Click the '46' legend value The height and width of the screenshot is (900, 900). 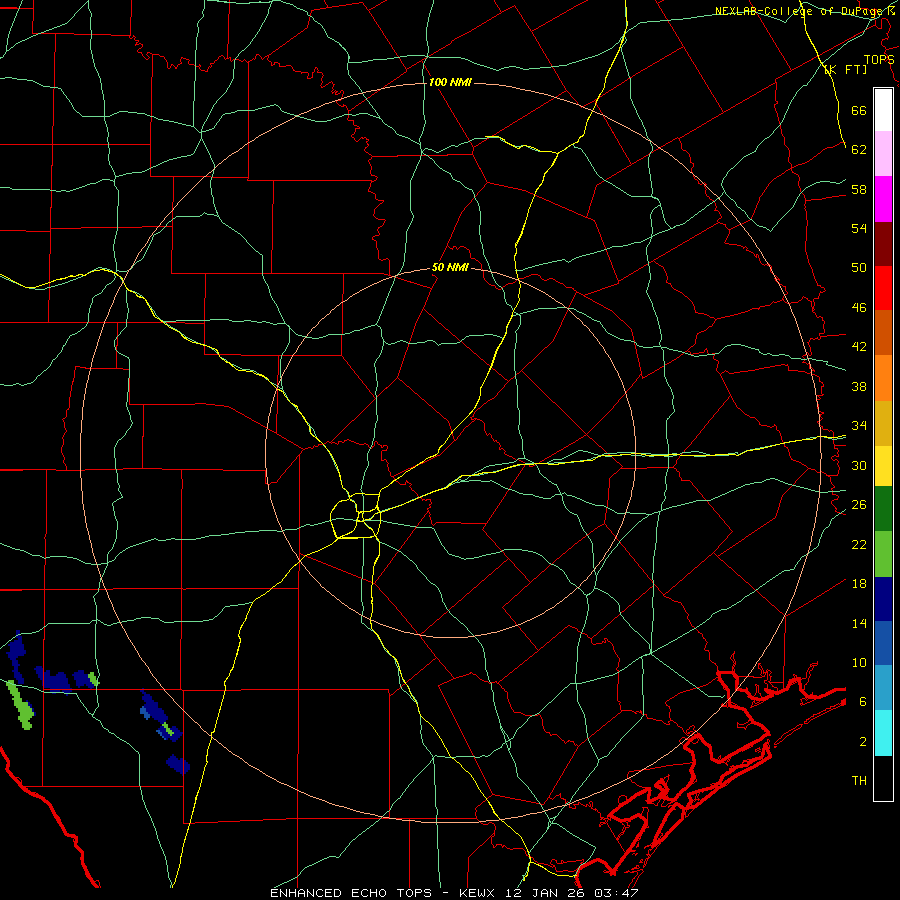[859, 308]
